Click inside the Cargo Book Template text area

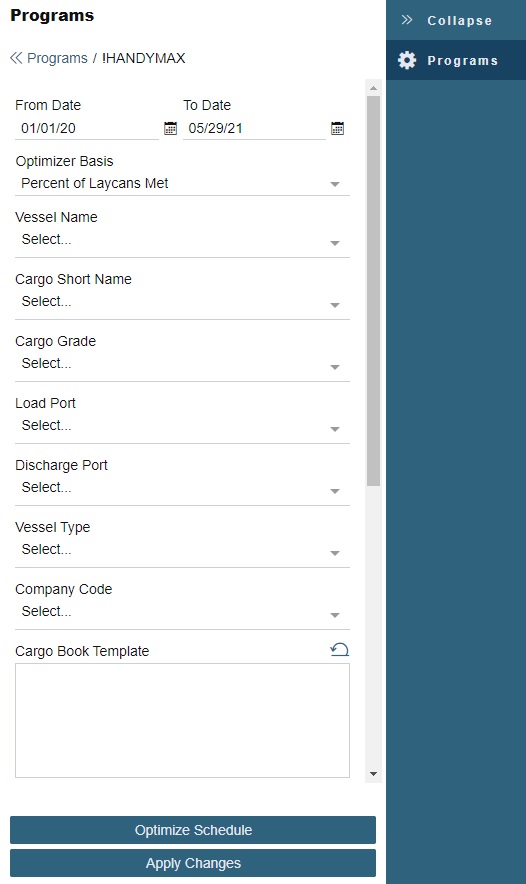182,721
